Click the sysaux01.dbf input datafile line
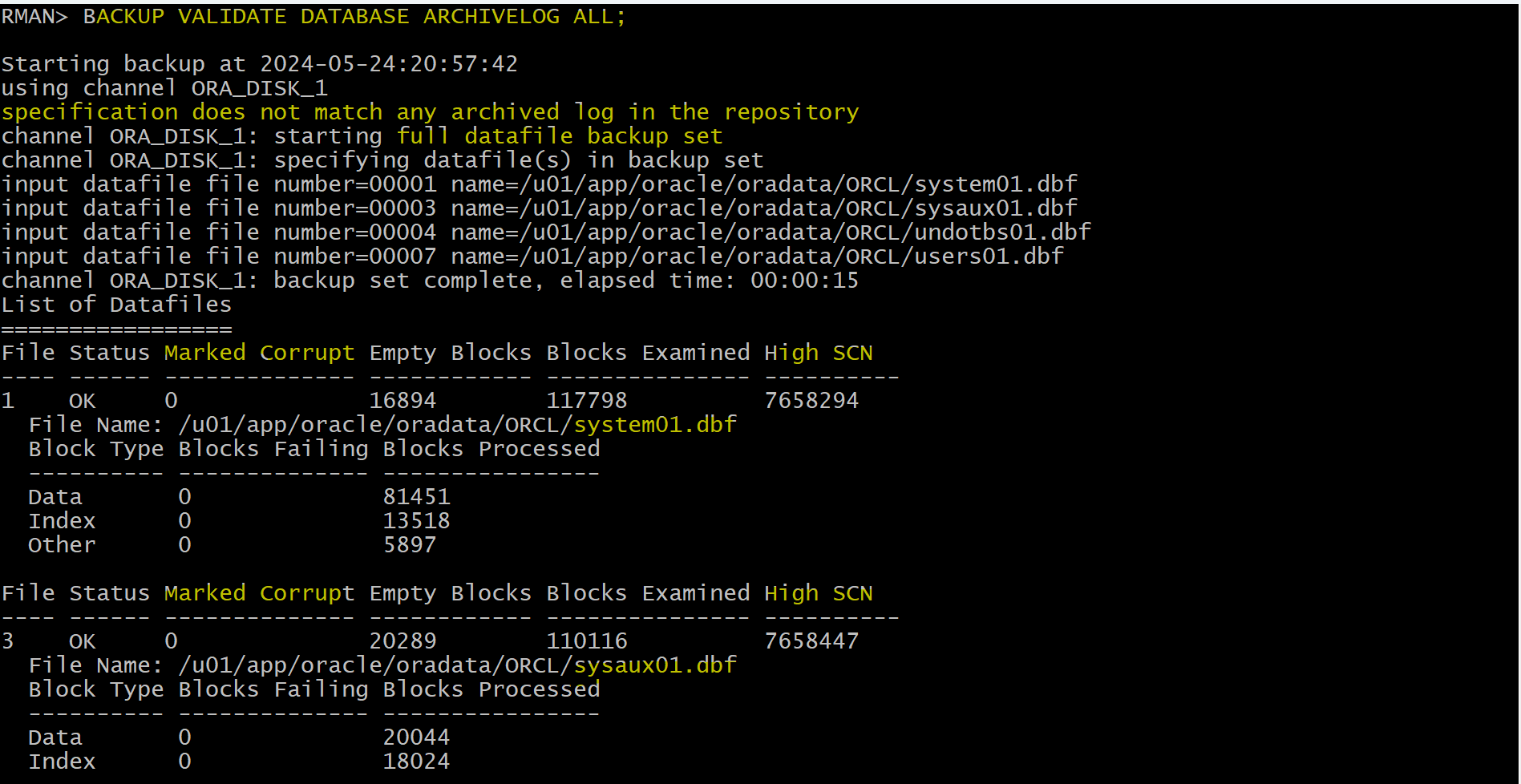This screenshot has height=784, width=1521. (x=540, y=208)
